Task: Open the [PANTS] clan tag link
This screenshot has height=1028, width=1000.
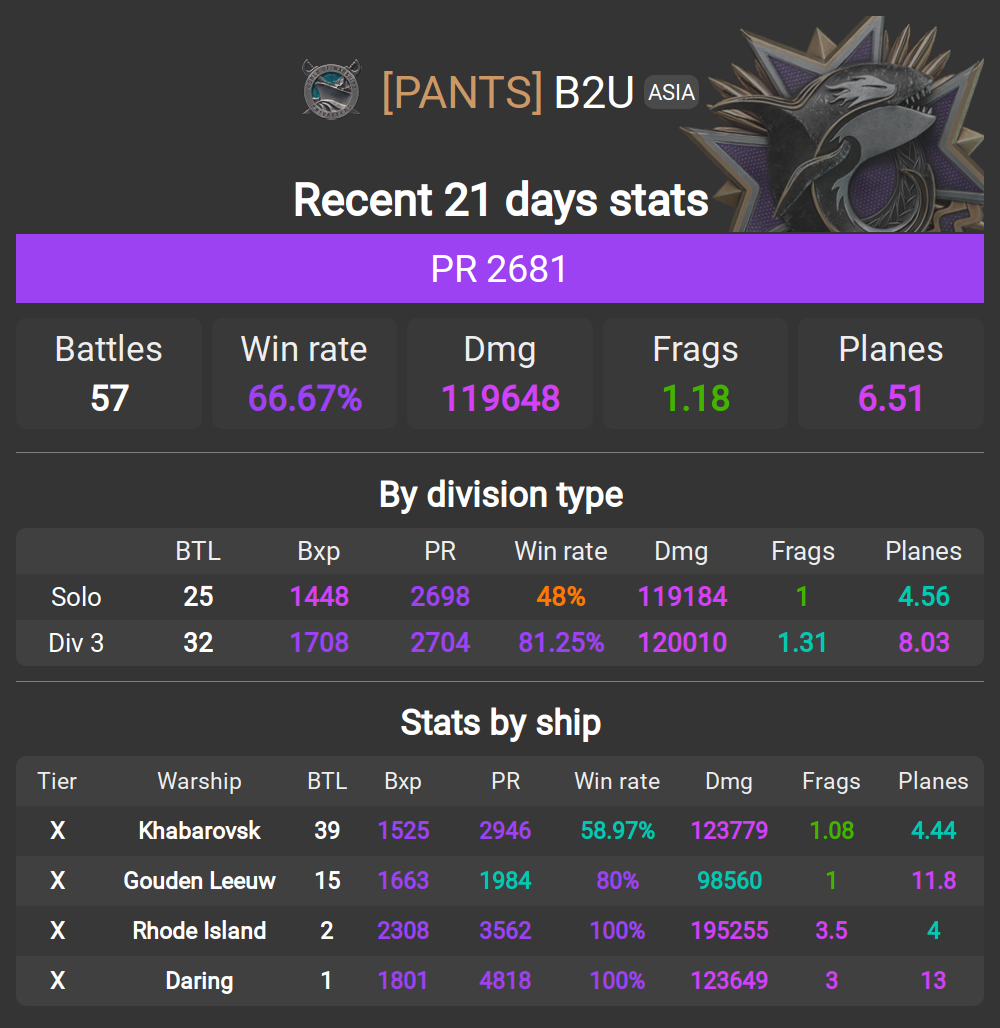Action: [461, 92]
